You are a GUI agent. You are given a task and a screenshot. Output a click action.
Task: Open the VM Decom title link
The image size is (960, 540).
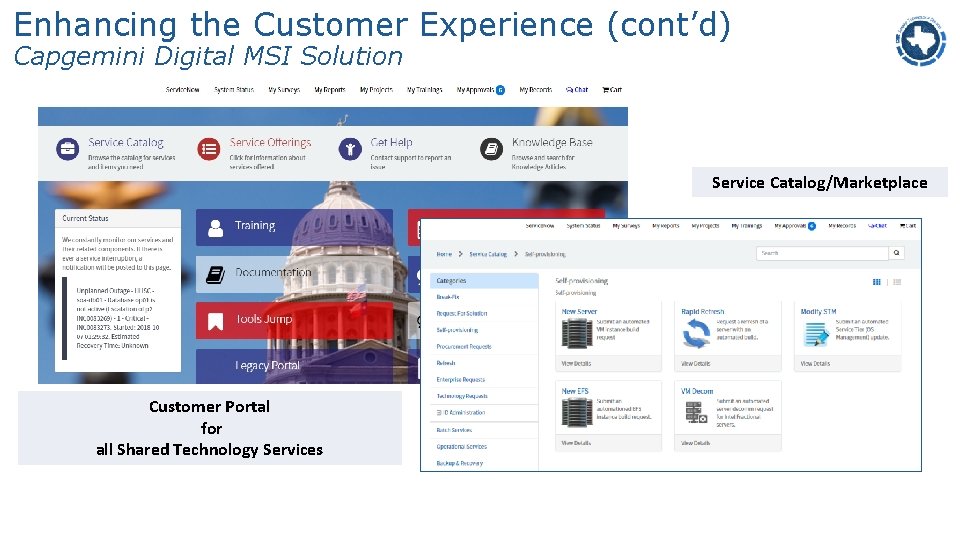pos(697,391)
